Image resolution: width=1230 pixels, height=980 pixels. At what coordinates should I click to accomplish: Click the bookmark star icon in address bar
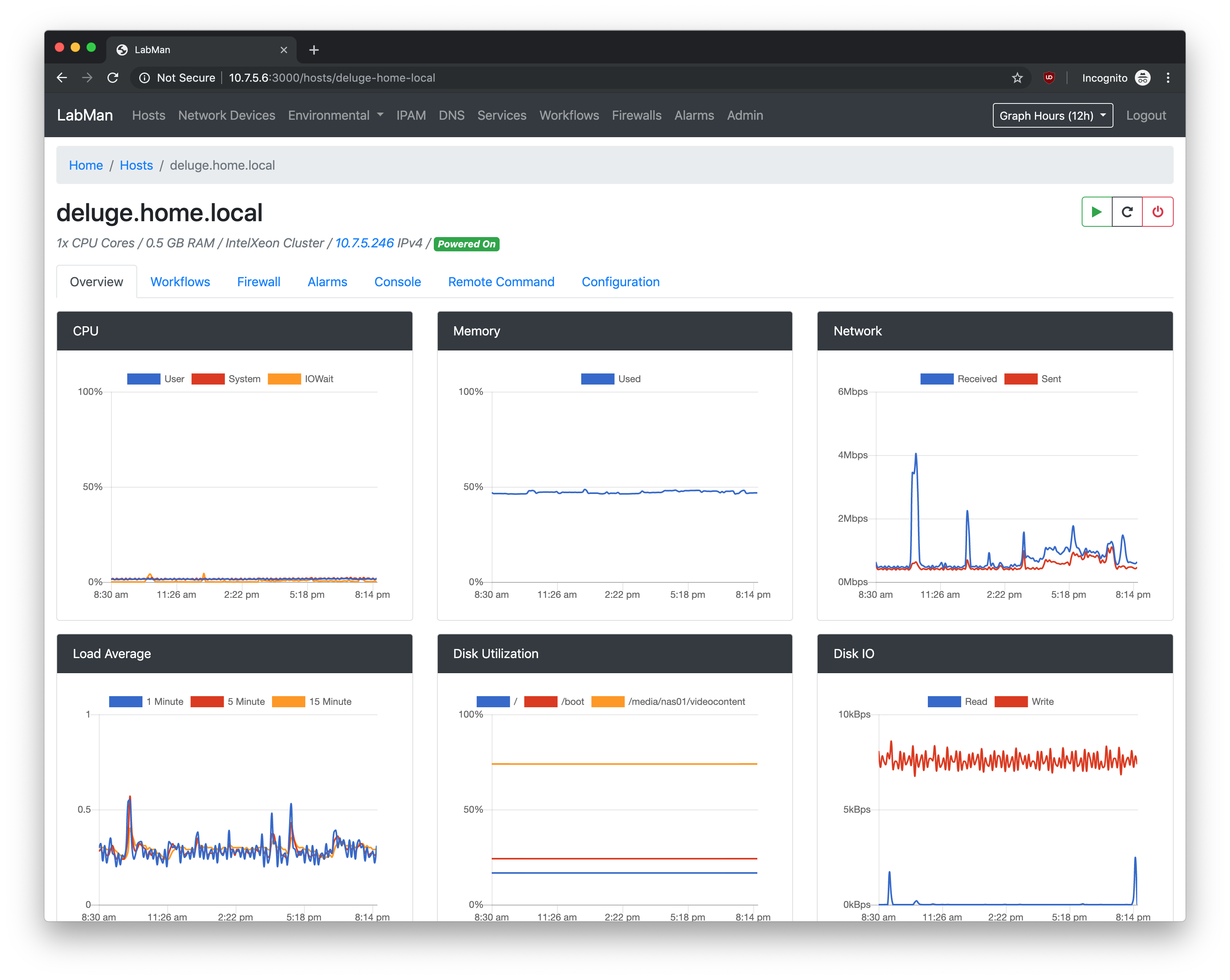[1017, 78]
